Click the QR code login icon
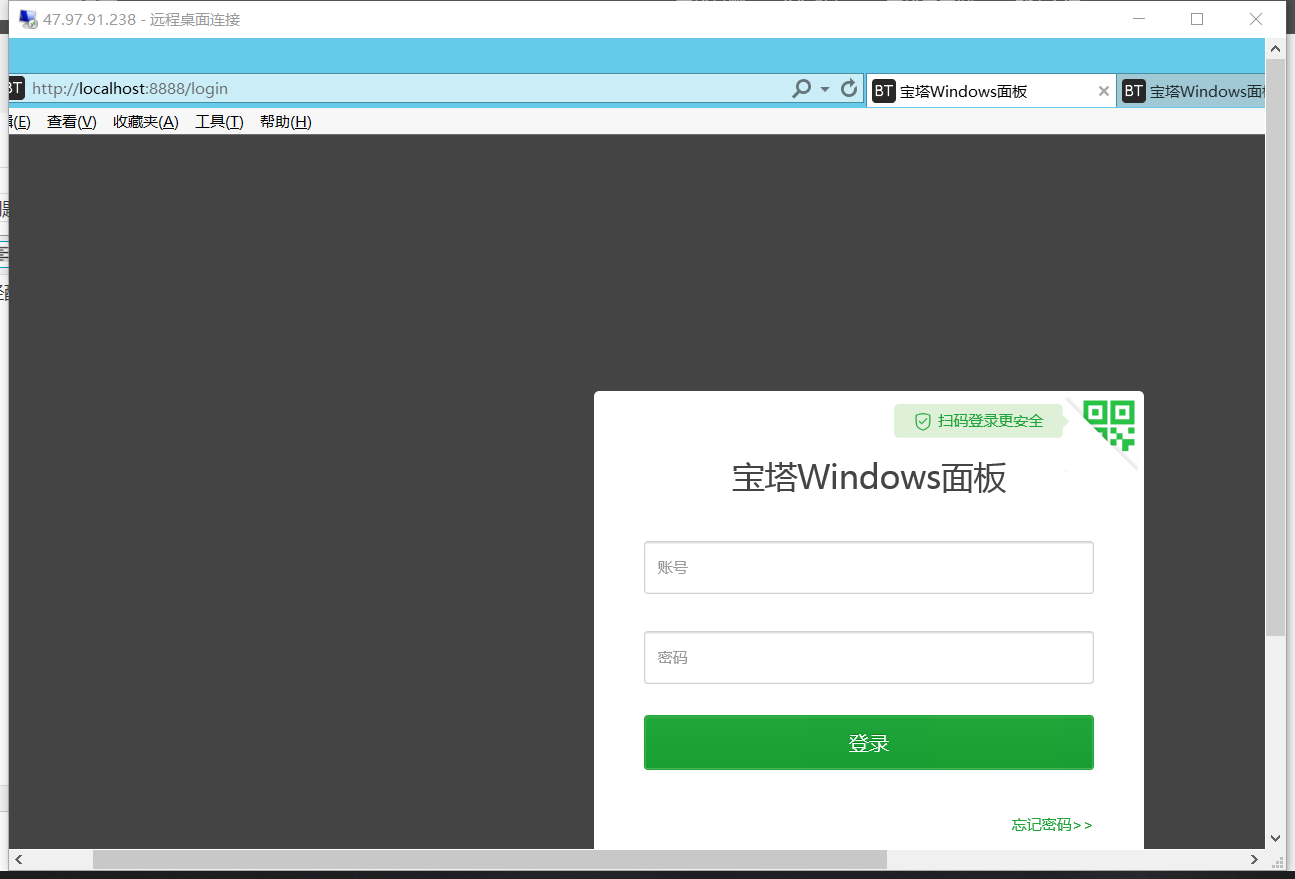This screenshot has width=1295, height=879. (1109, 424)
